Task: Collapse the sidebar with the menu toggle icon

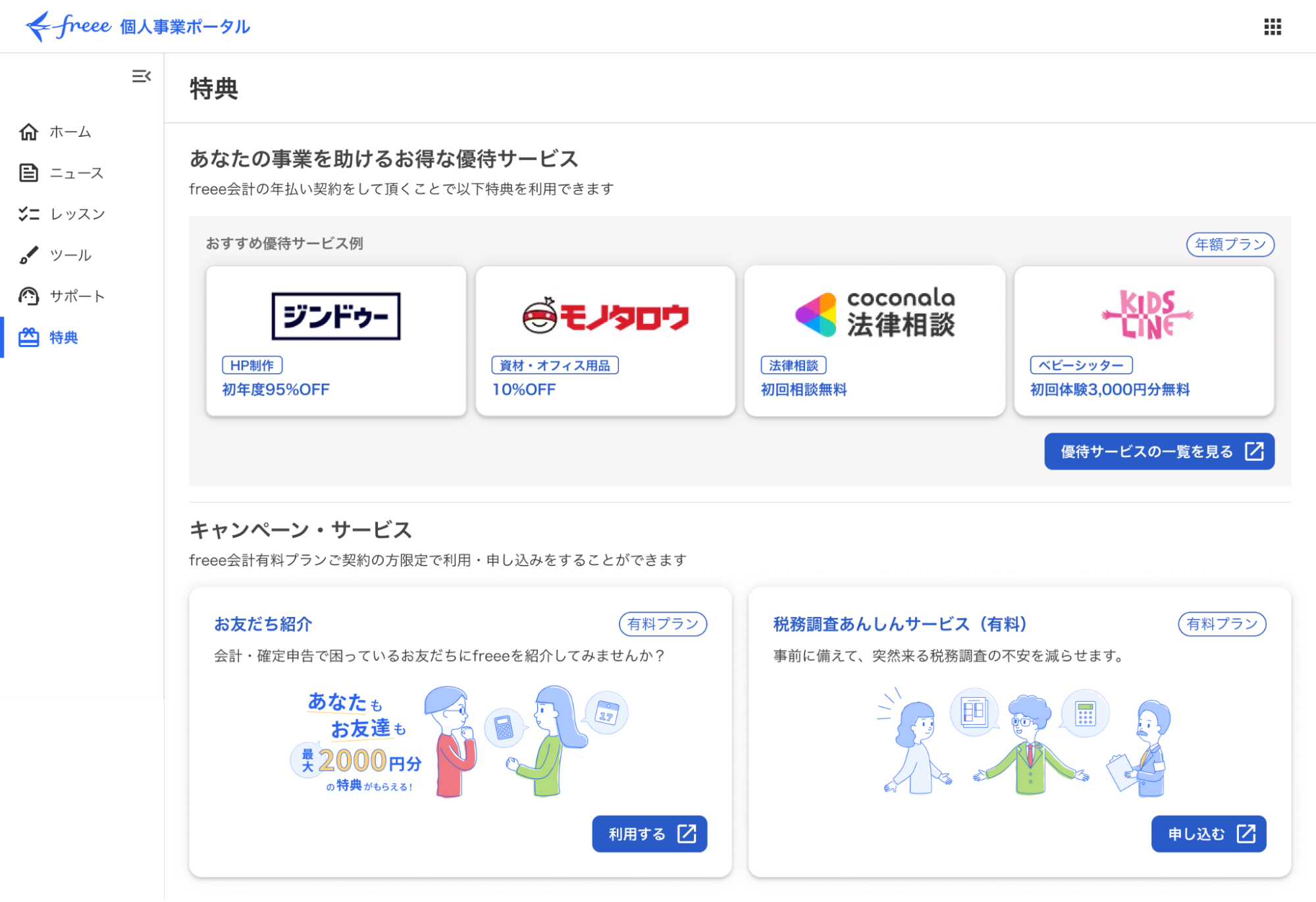Action: point(141,76)
